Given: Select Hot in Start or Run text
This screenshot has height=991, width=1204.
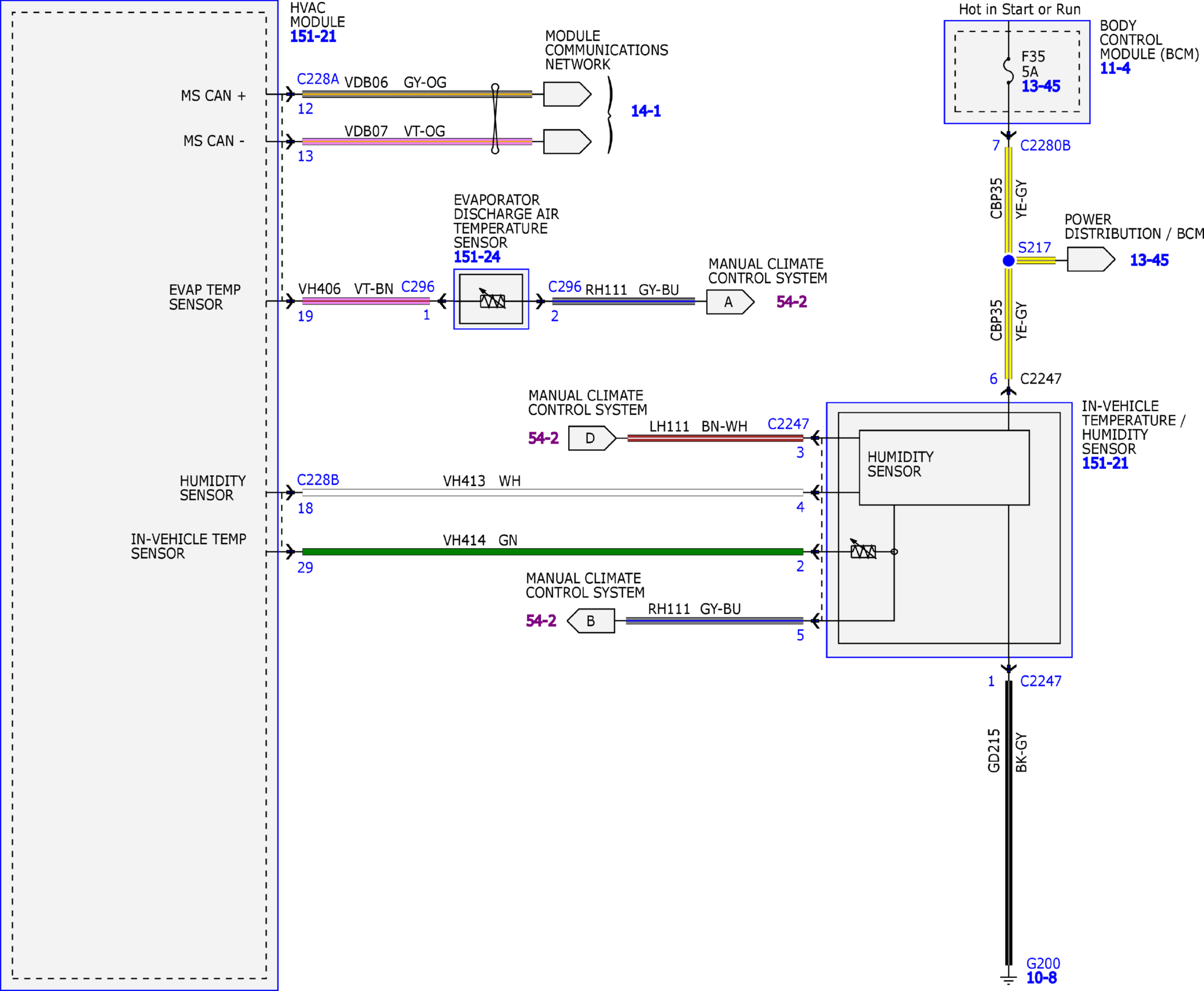Looking at the screenshot, I should [x=1020, y=10].
